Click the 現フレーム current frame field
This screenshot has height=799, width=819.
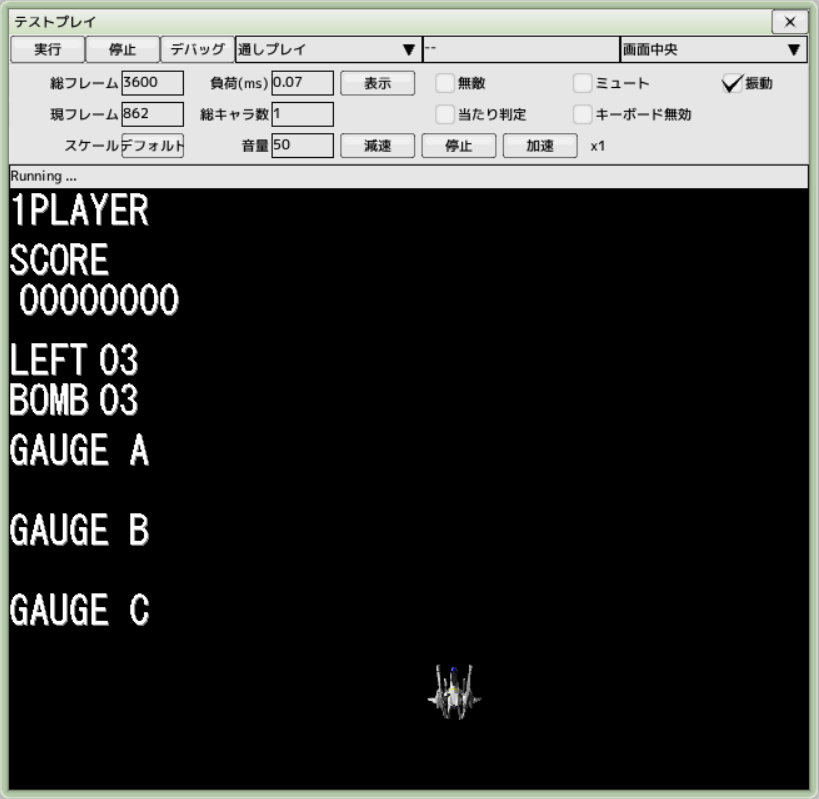tap(152, 114)
